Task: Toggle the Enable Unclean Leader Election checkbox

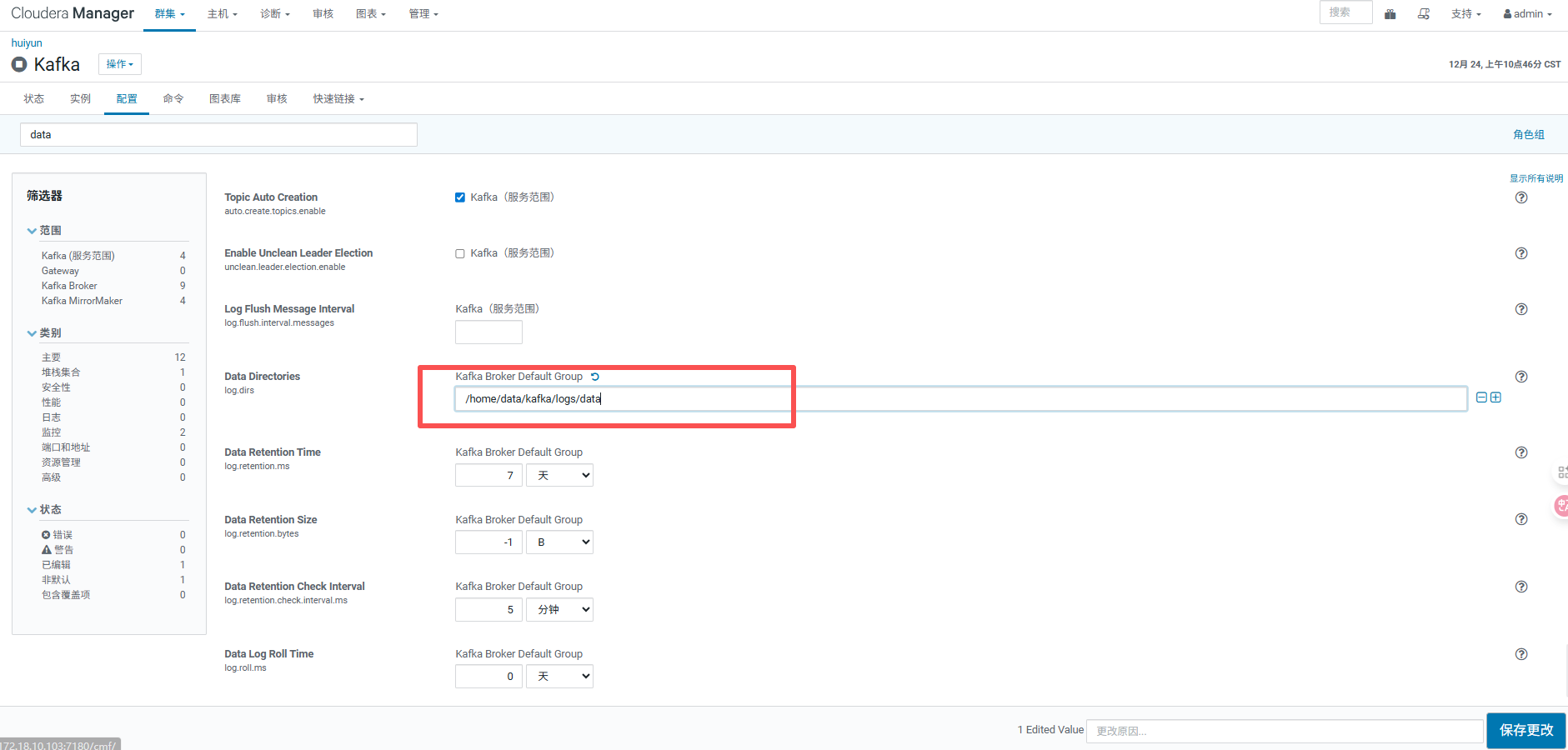Action: click(x=460, y=253)
